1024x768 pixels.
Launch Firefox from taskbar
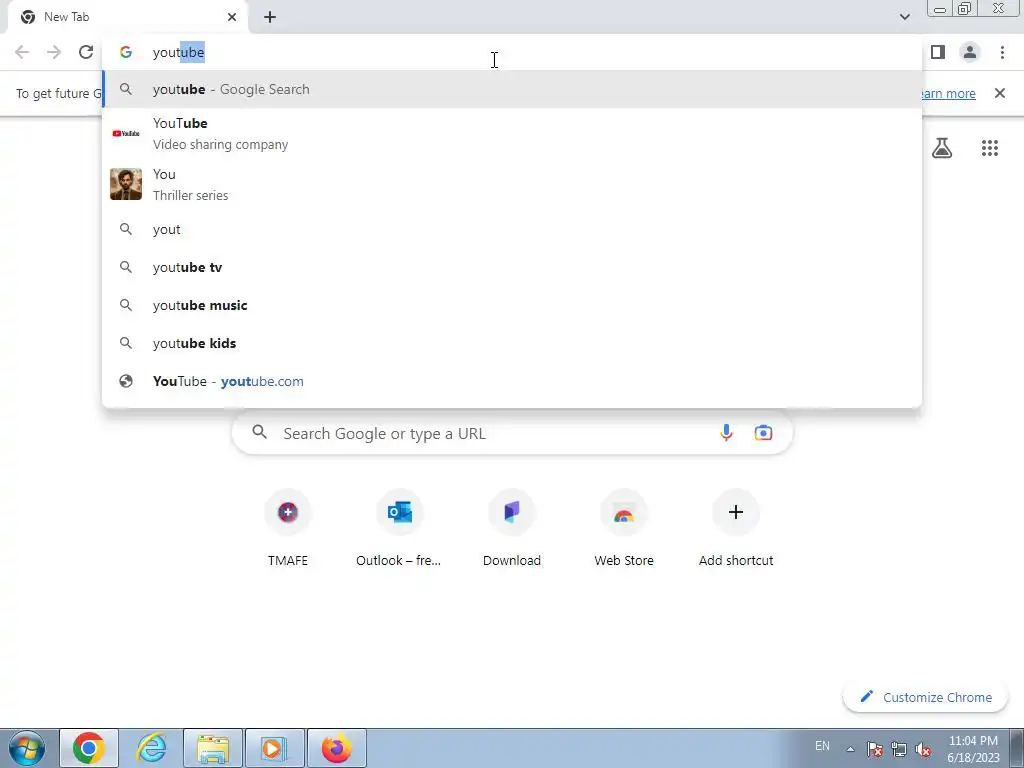coord(336,748)
